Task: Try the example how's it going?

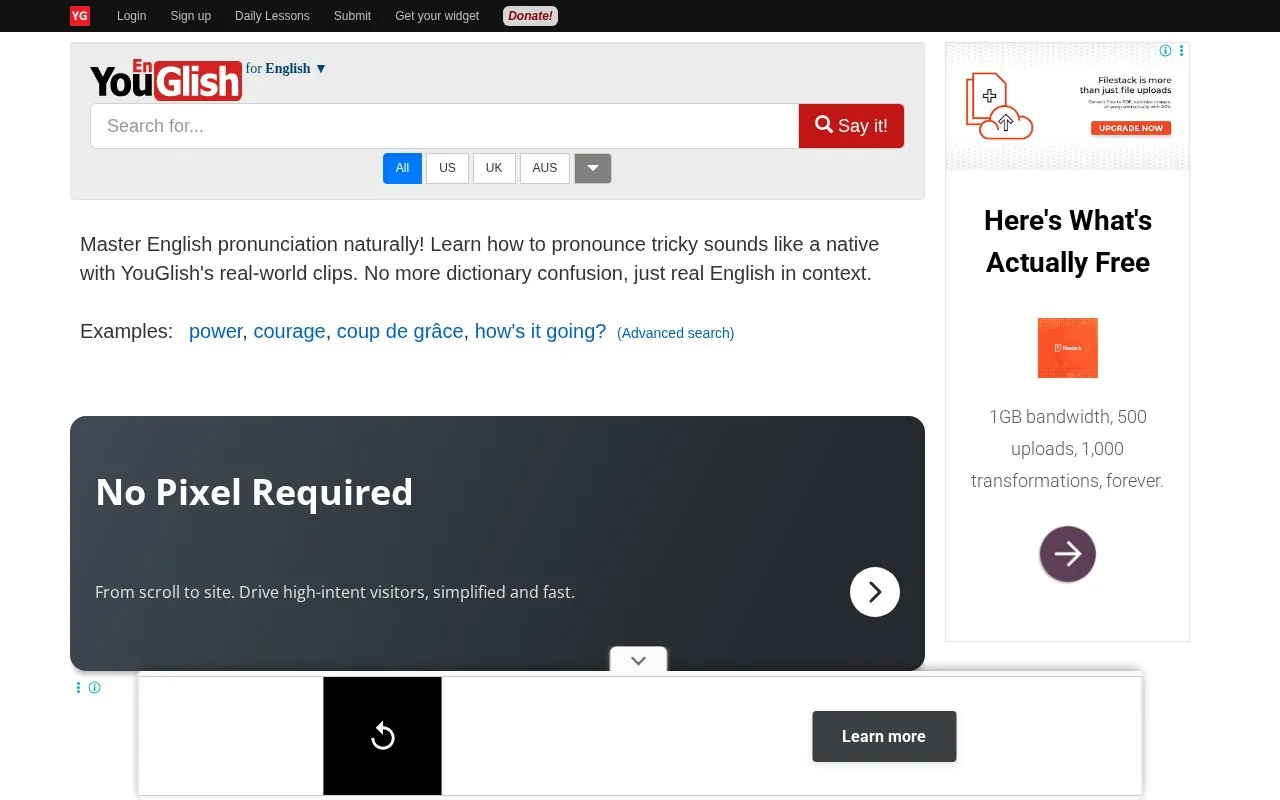Action: (x=540, y=331)
